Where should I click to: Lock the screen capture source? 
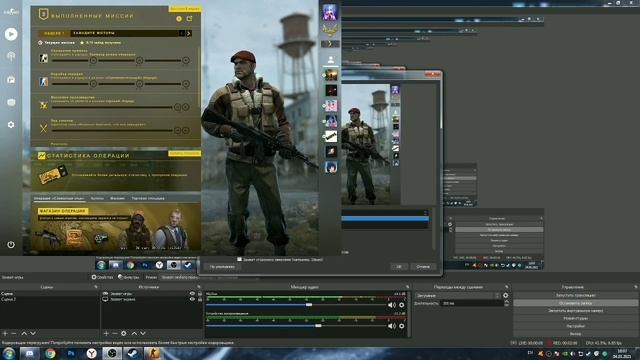pos(200,299)
